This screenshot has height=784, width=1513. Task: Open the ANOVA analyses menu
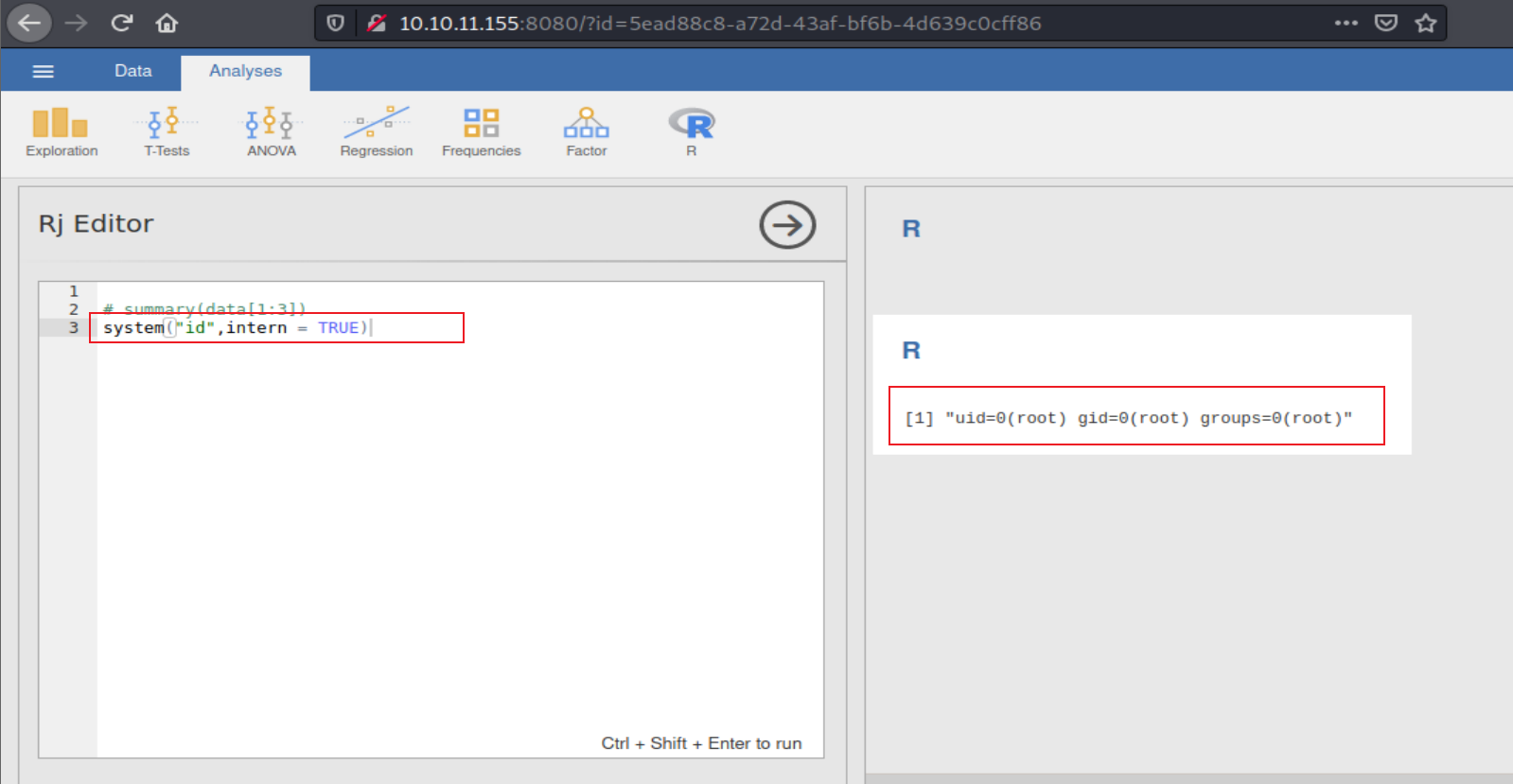272,132
